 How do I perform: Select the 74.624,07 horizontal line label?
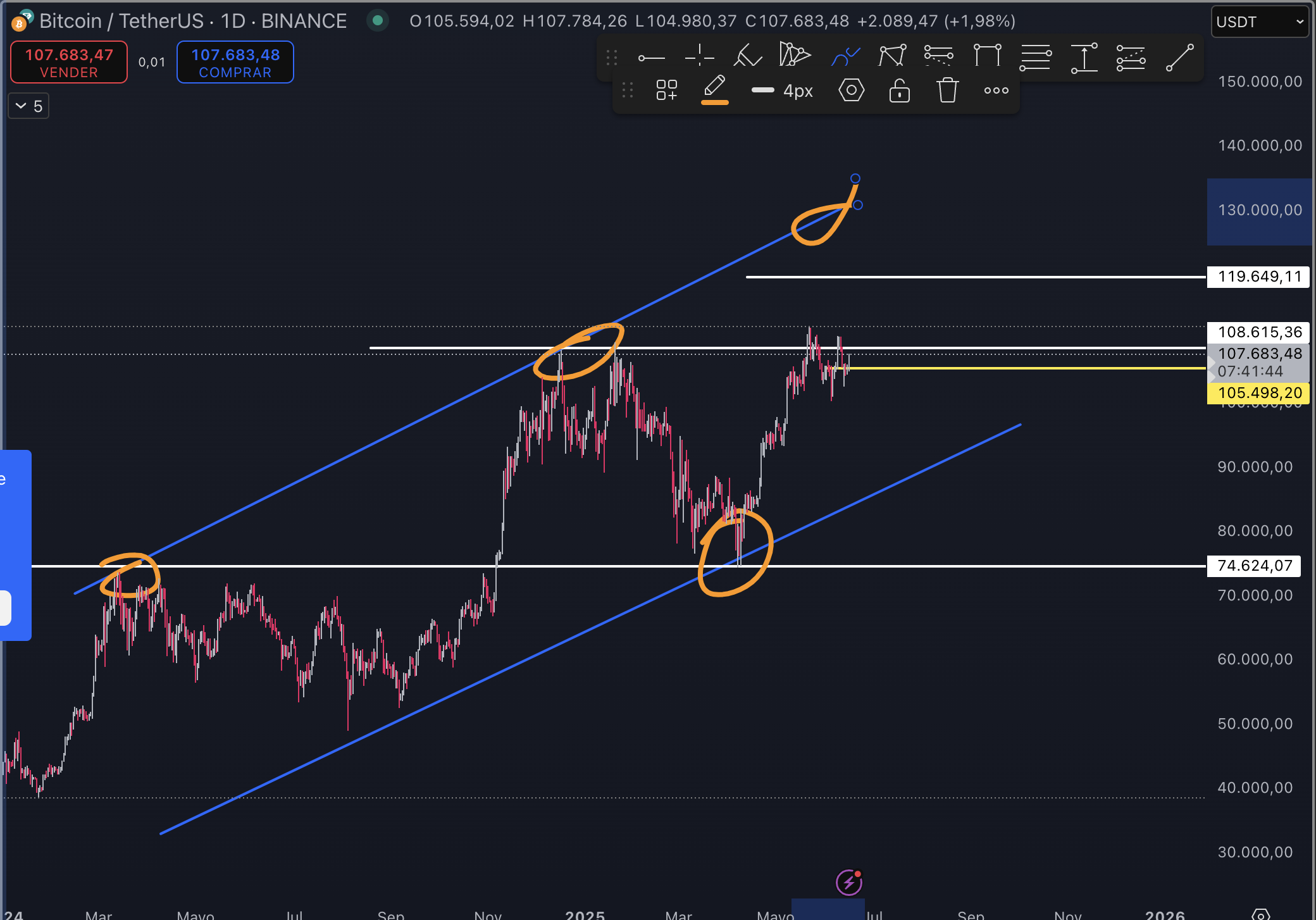[x=1254, y=566]
